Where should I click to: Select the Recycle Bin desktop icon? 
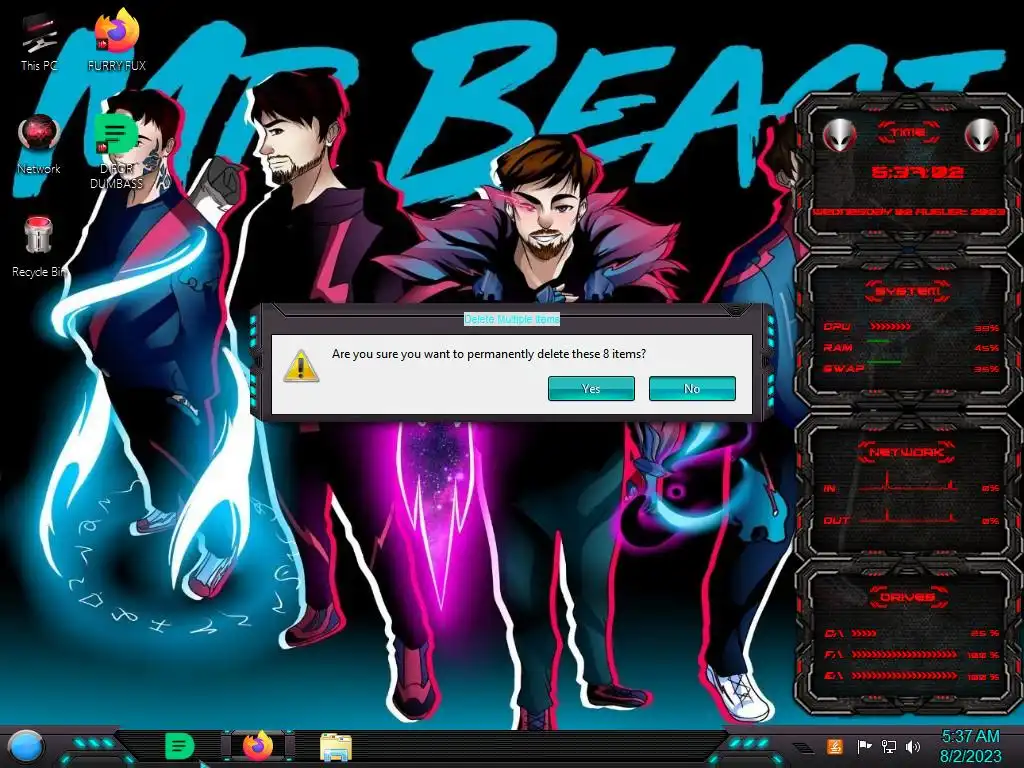(x=39, y=248)
